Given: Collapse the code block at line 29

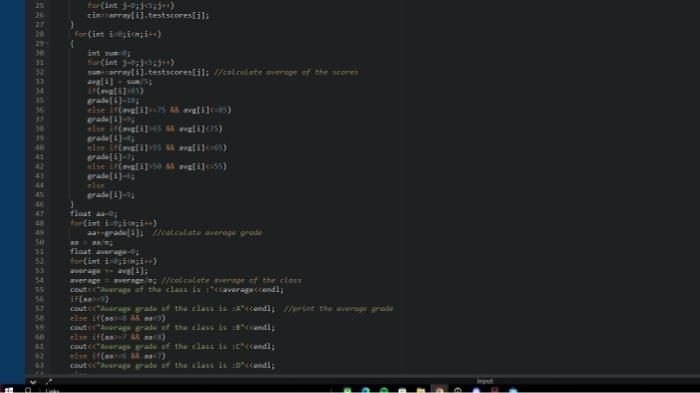Looking at the screenshot, I should click(47, 43).
